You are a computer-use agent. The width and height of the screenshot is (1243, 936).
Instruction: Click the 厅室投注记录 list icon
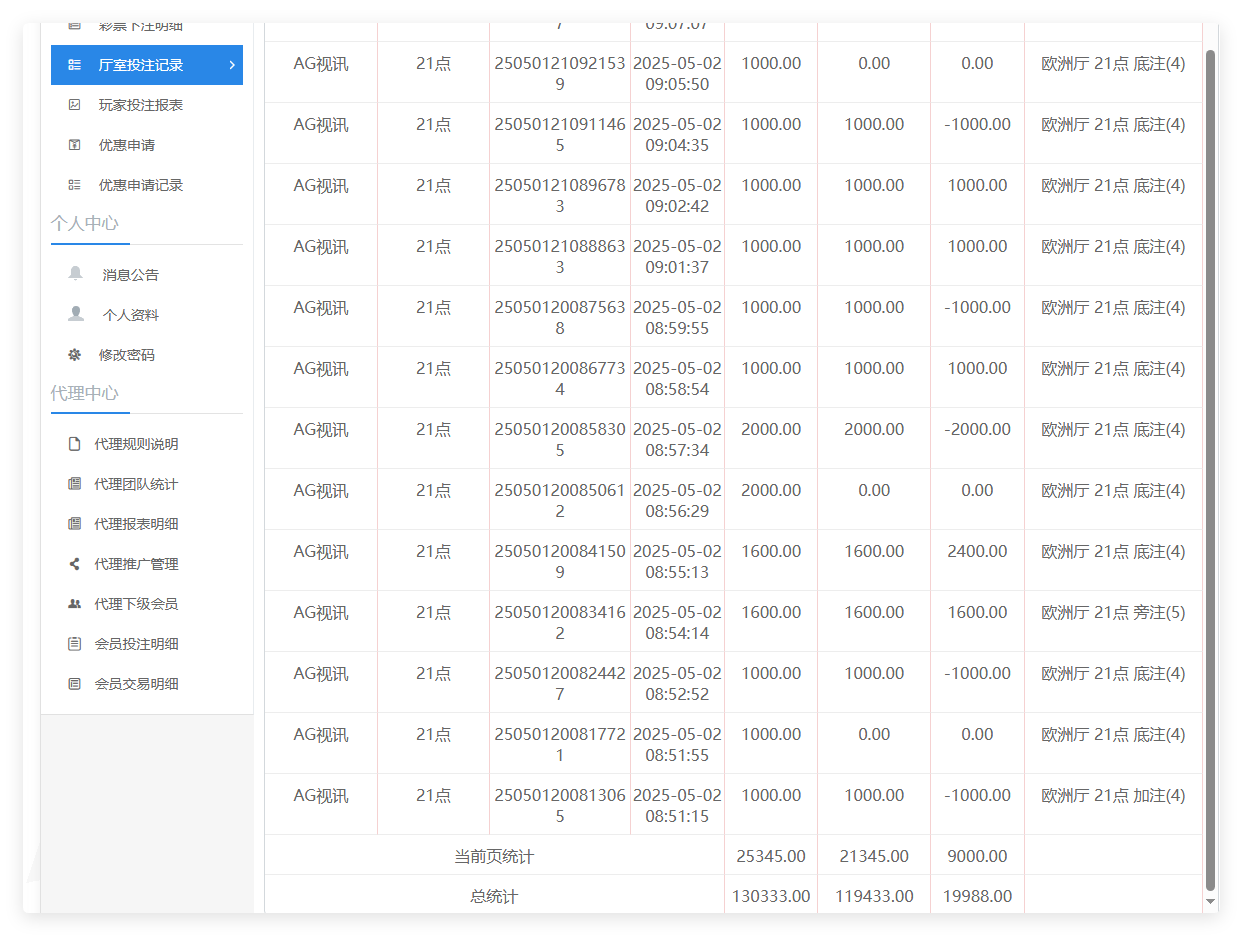(x=74, y=65)
